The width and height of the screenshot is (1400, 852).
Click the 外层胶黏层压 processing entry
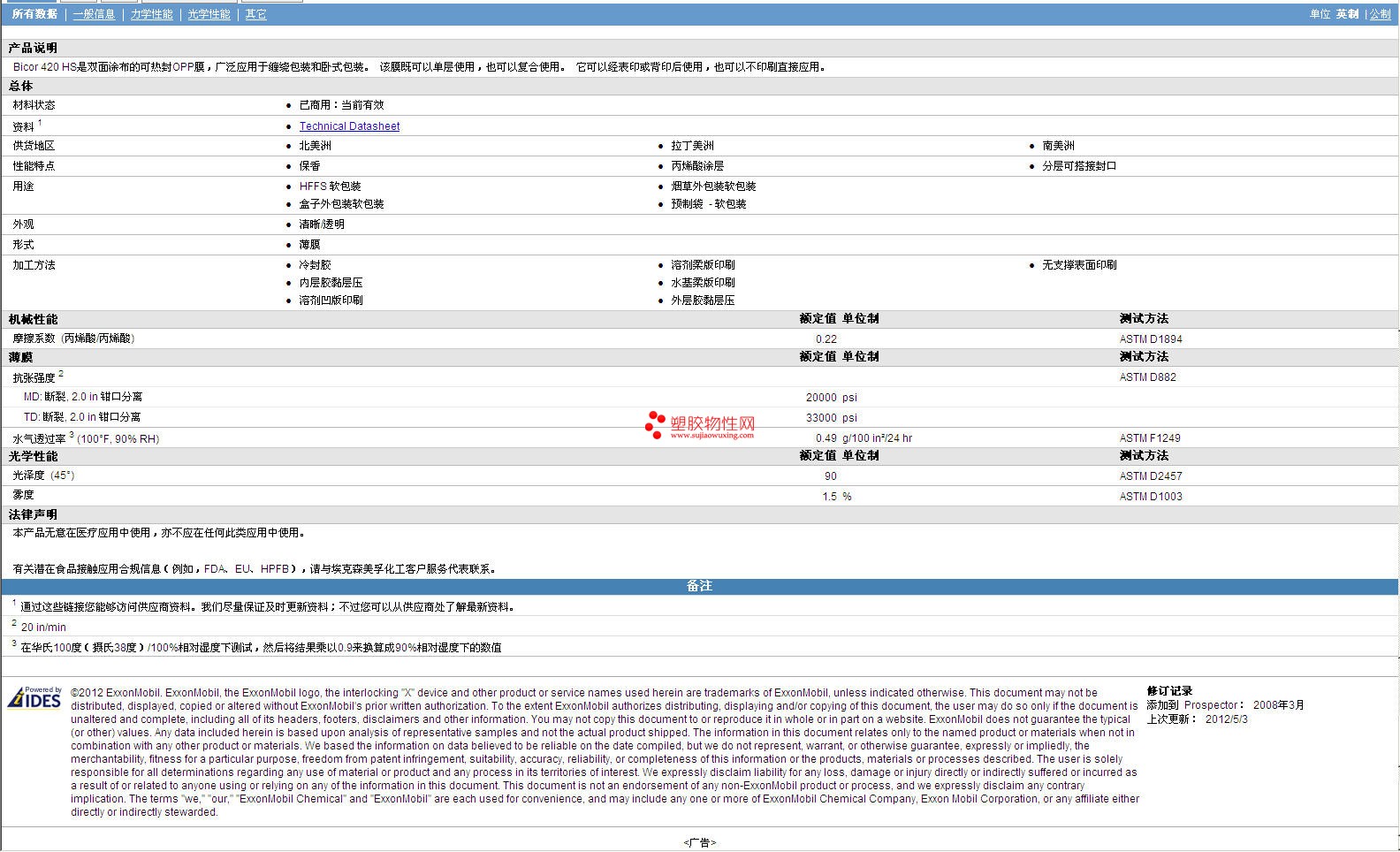703,300
